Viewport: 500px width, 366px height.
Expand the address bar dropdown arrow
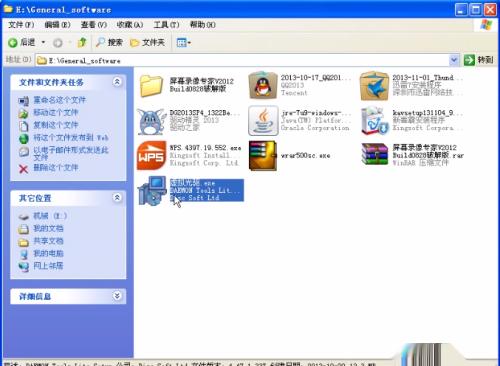[x=454, y=60]
